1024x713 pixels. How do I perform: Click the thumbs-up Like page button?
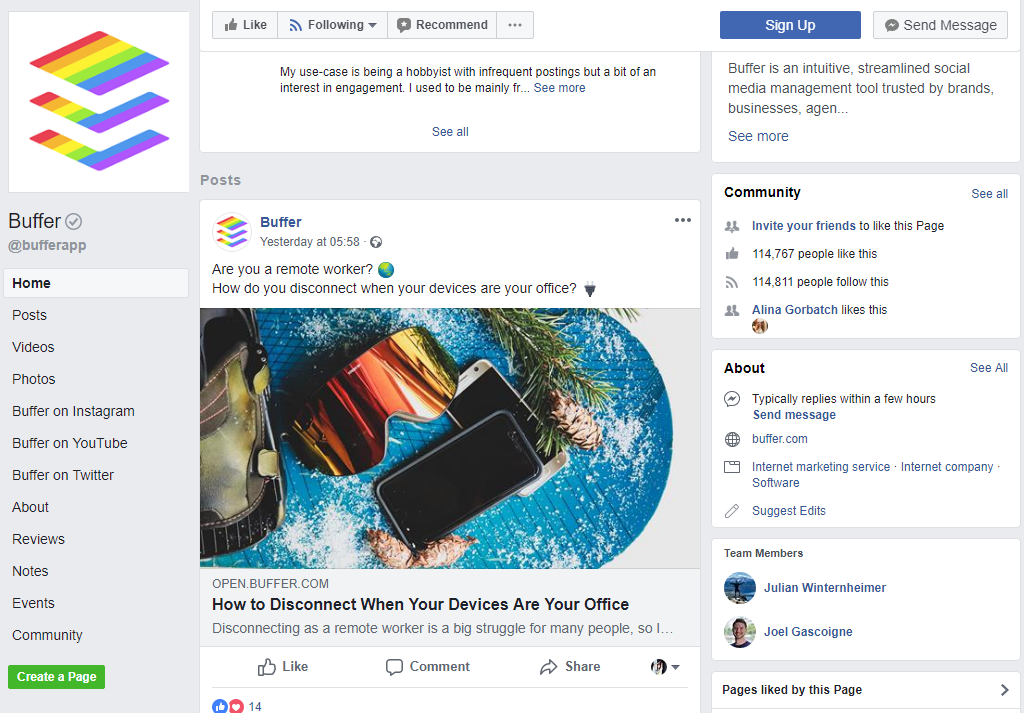(x=245, y=25)
